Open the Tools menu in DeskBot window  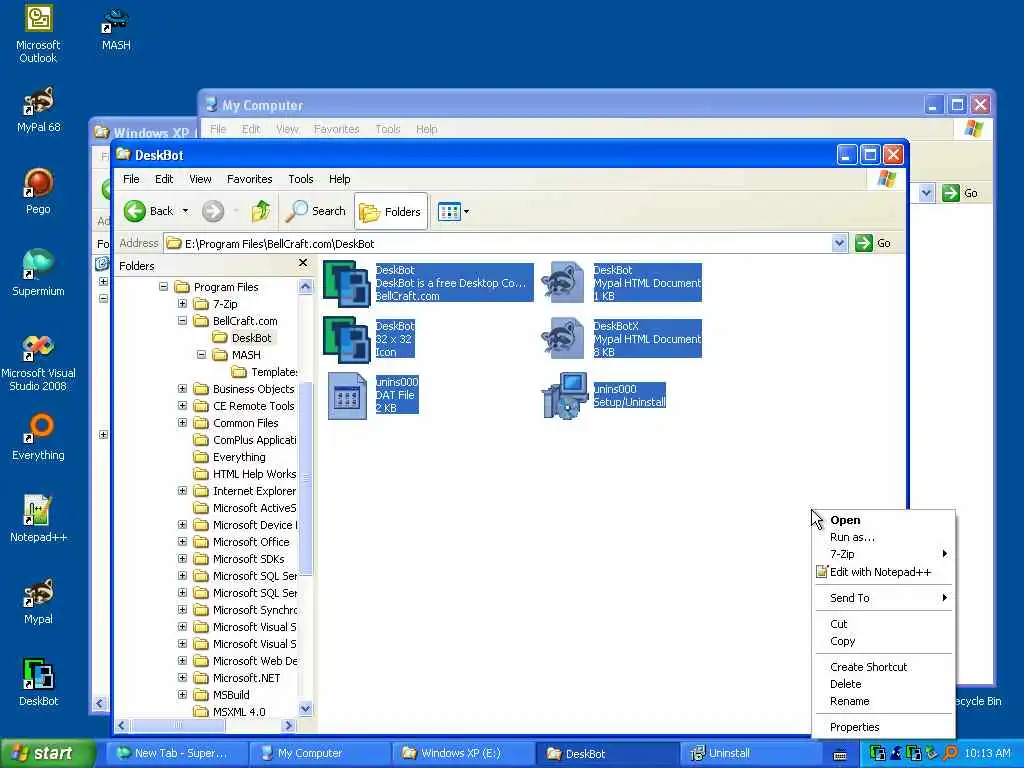[300, 179]
